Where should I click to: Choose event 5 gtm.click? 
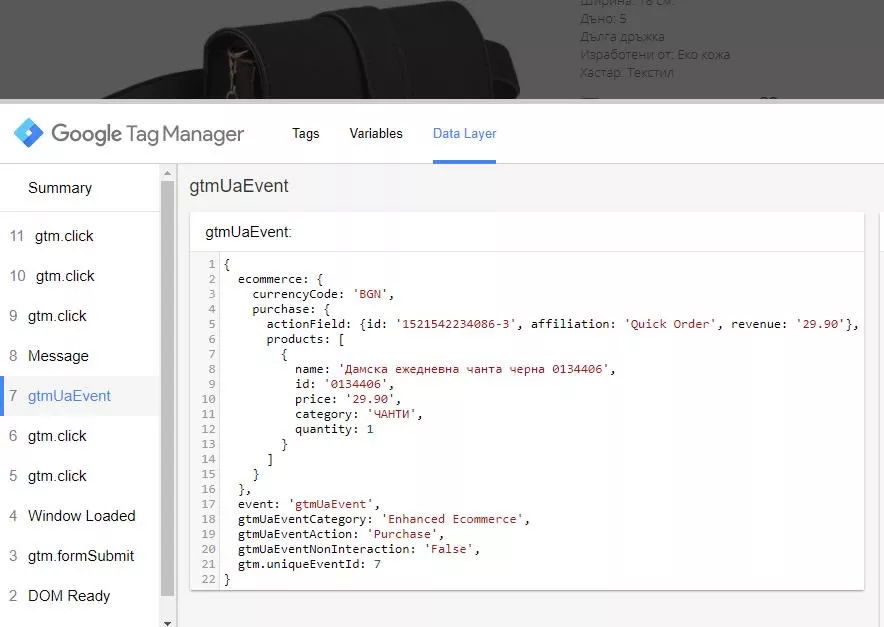(80, 476)
